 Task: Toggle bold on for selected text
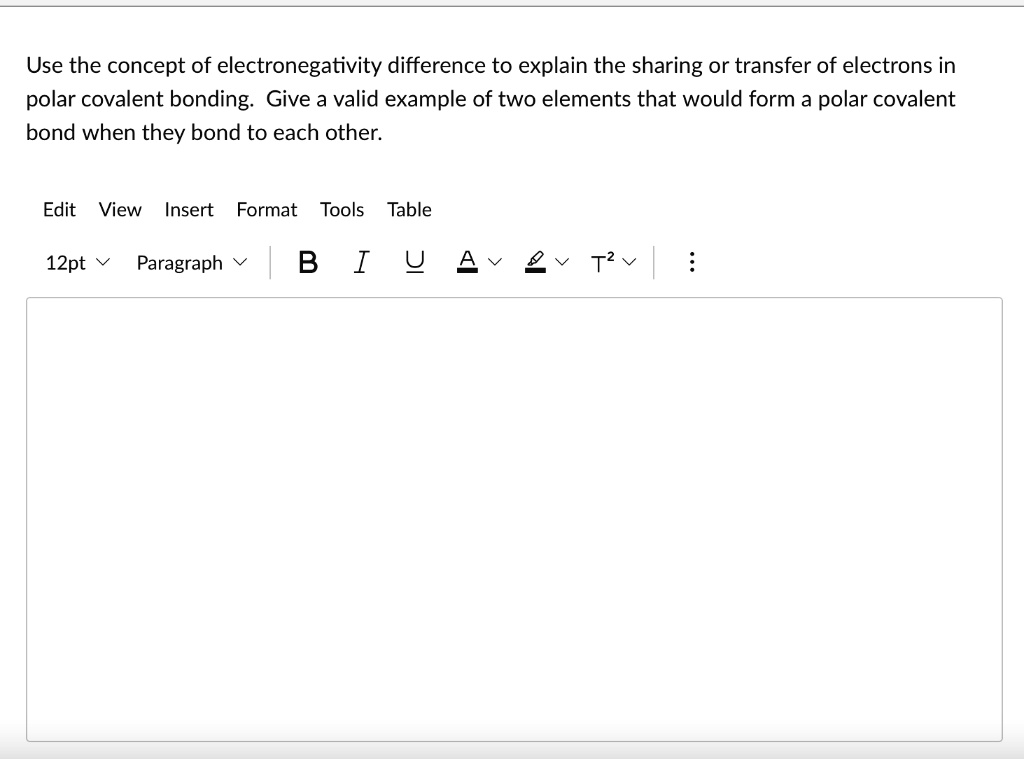coord(307,261)
